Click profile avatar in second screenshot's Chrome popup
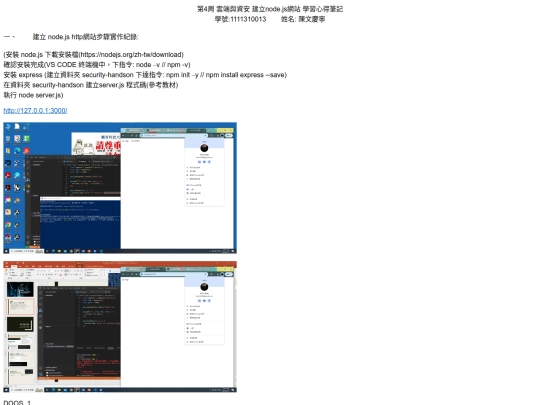The width and height of the screenshot is (540, 405). (204, 287)
